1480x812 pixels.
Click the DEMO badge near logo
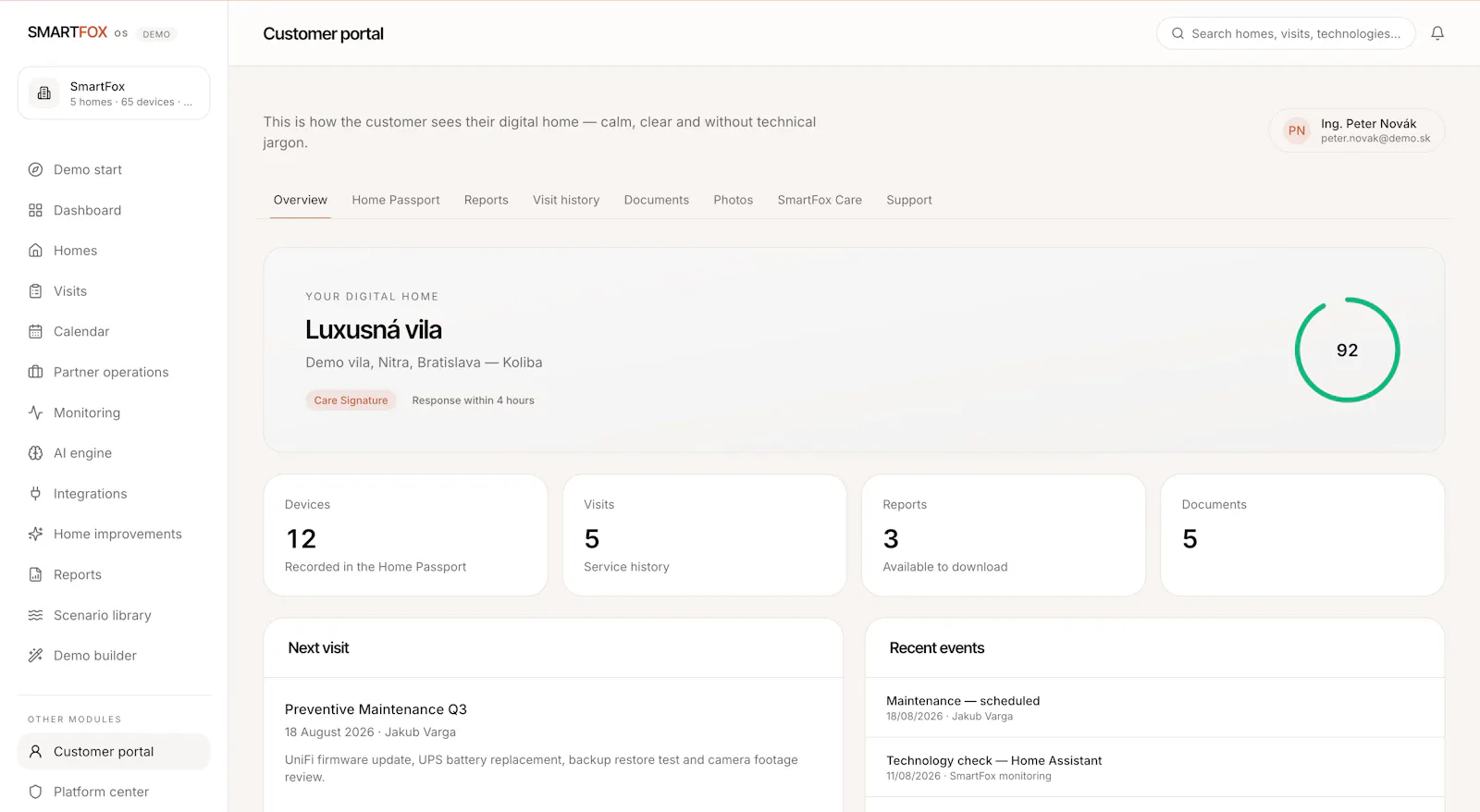click(x=156, y=34)
